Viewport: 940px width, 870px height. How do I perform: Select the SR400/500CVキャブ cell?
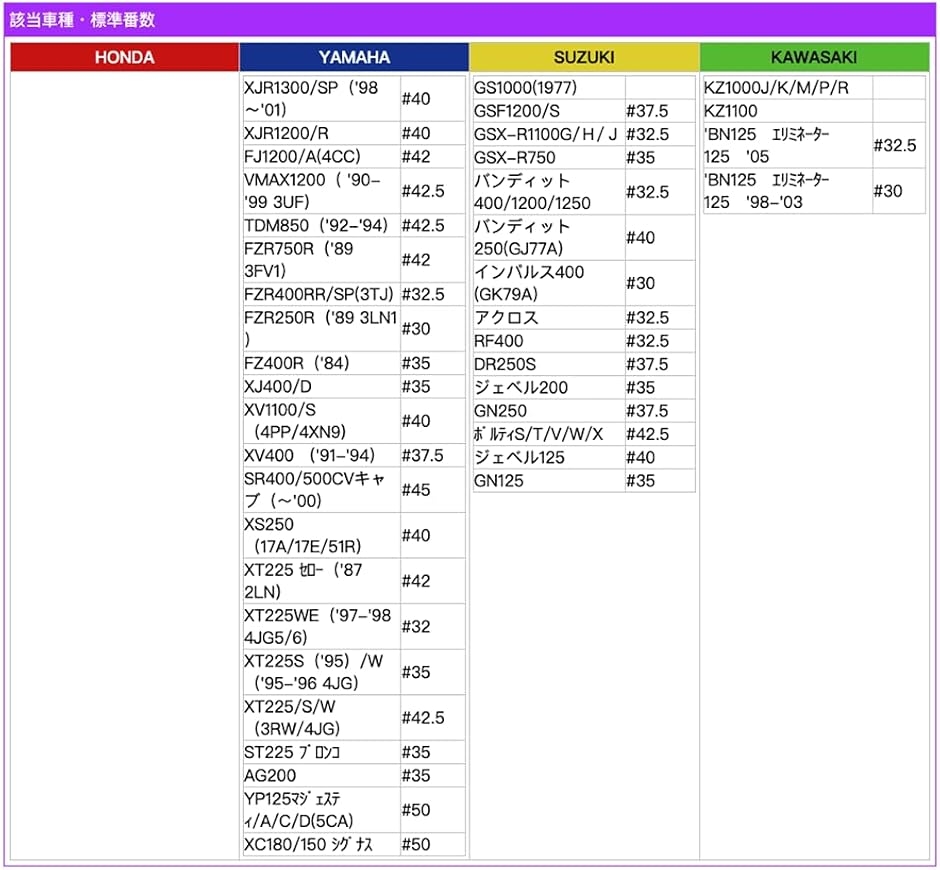(321, 490)
